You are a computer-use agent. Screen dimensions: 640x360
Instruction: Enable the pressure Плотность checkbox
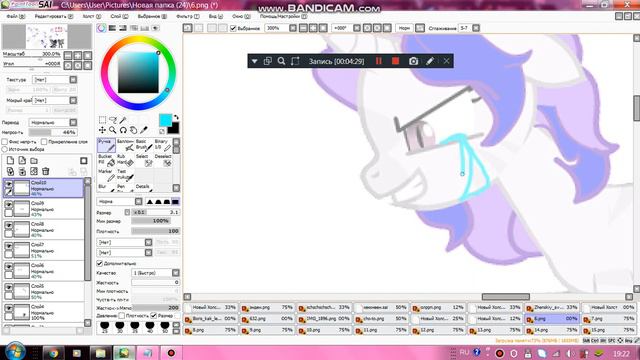[122, 316]
